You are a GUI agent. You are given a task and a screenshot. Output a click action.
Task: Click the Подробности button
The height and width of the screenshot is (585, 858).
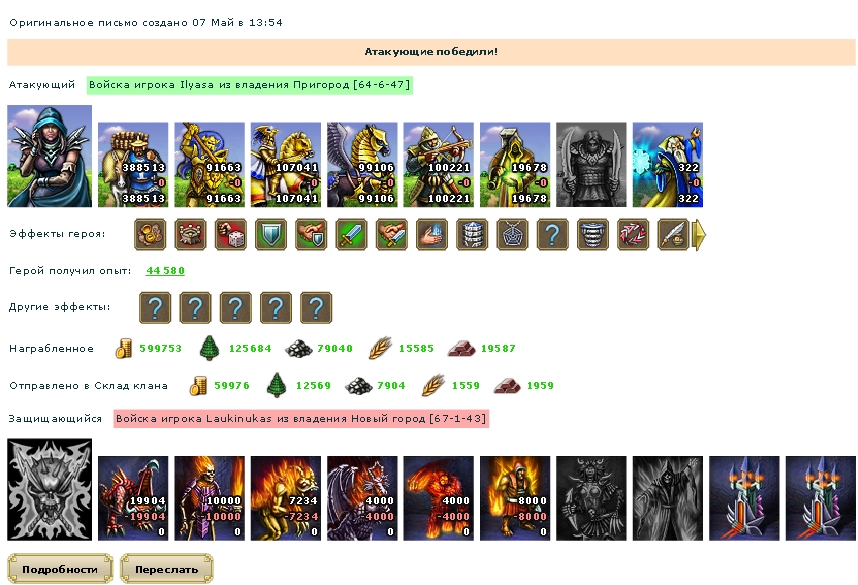(x=60, y=569)
